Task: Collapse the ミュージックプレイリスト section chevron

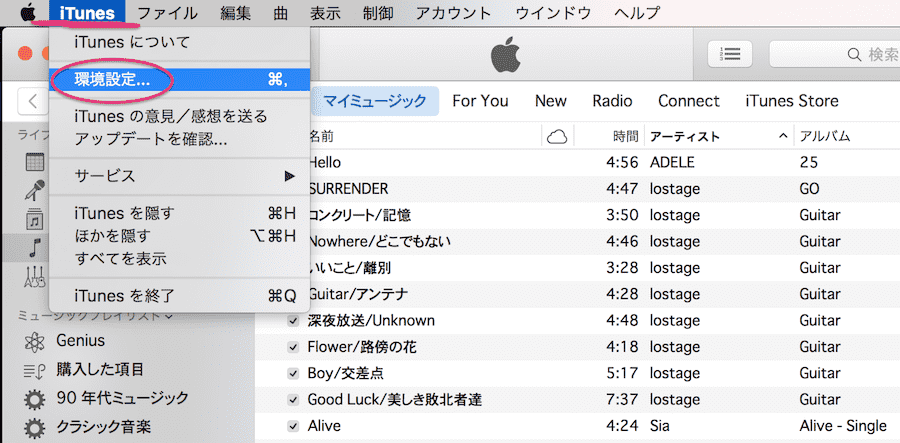Action: [169, 315]
